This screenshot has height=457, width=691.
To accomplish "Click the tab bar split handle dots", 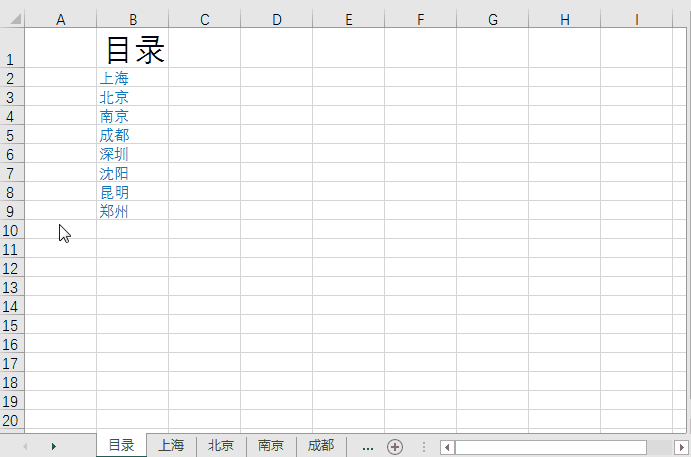I will [424, 447].
